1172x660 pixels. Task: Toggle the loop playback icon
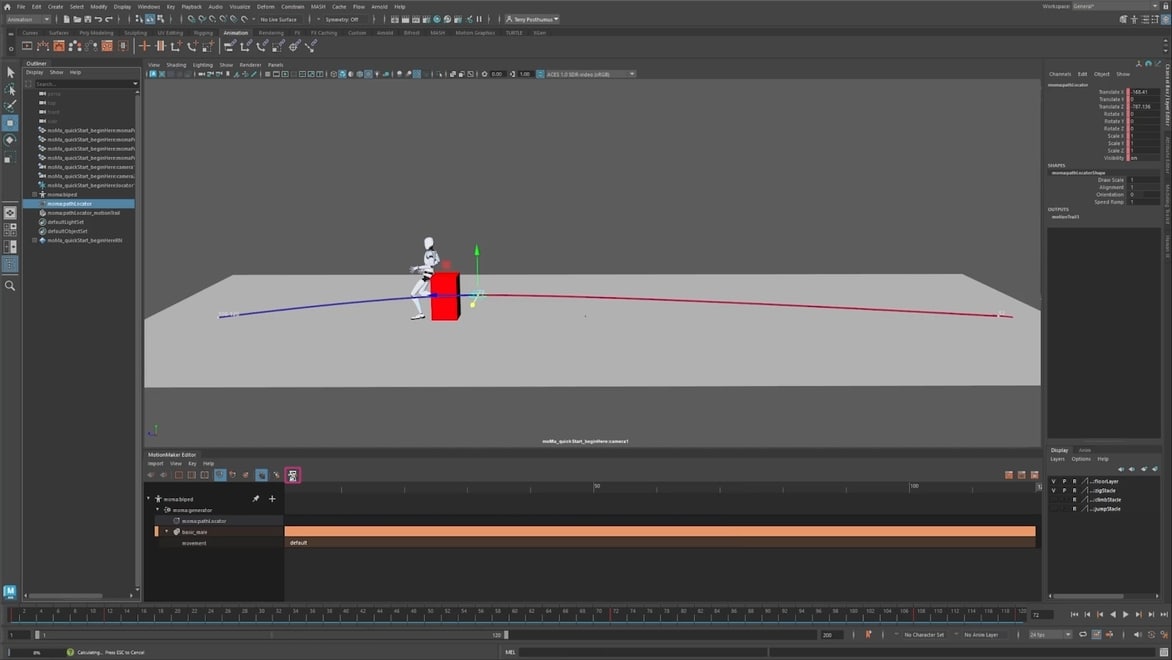[x=1082, y=635]
